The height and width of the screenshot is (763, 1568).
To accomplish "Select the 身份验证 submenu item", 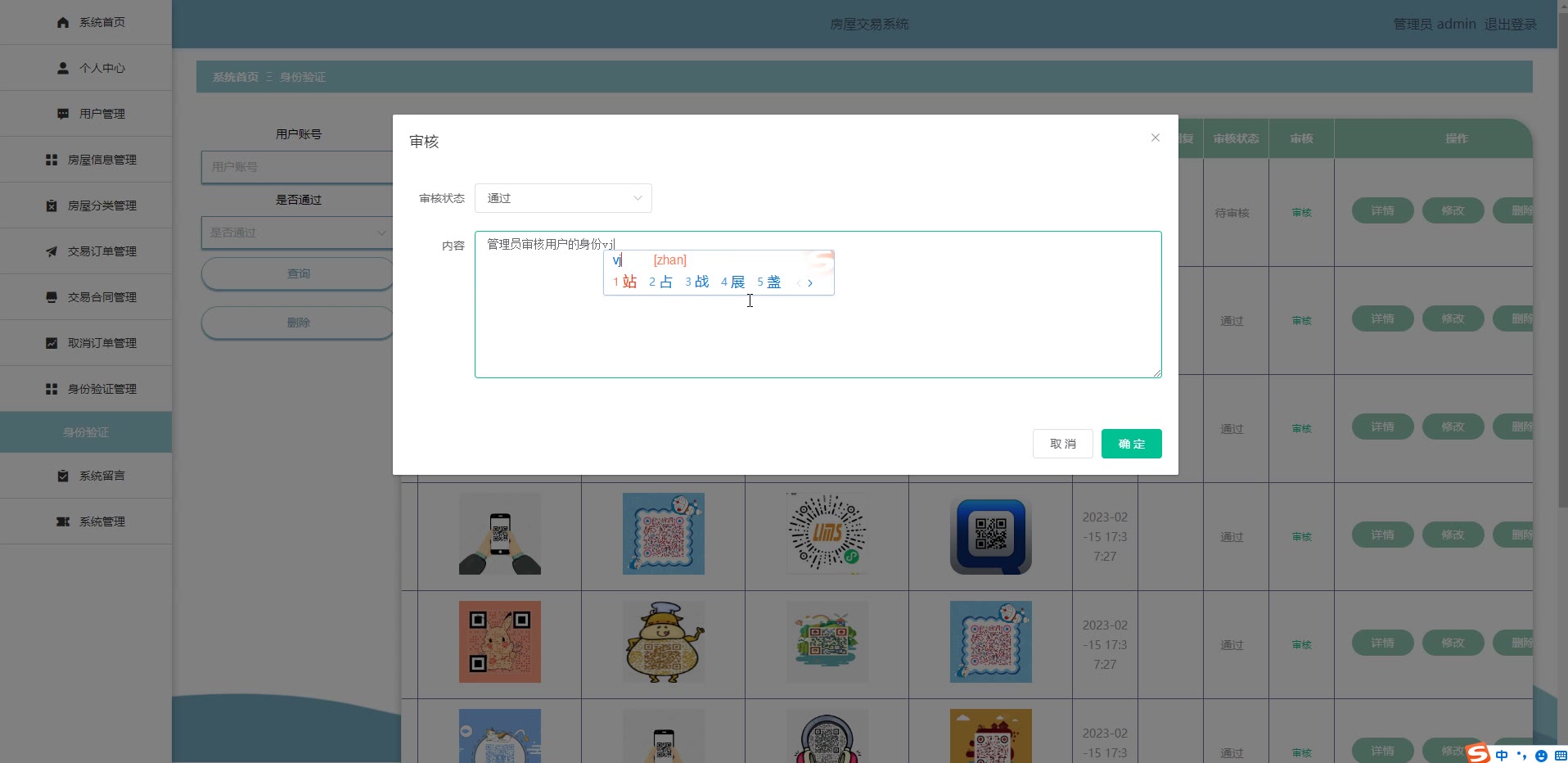I will click(86, 432).
